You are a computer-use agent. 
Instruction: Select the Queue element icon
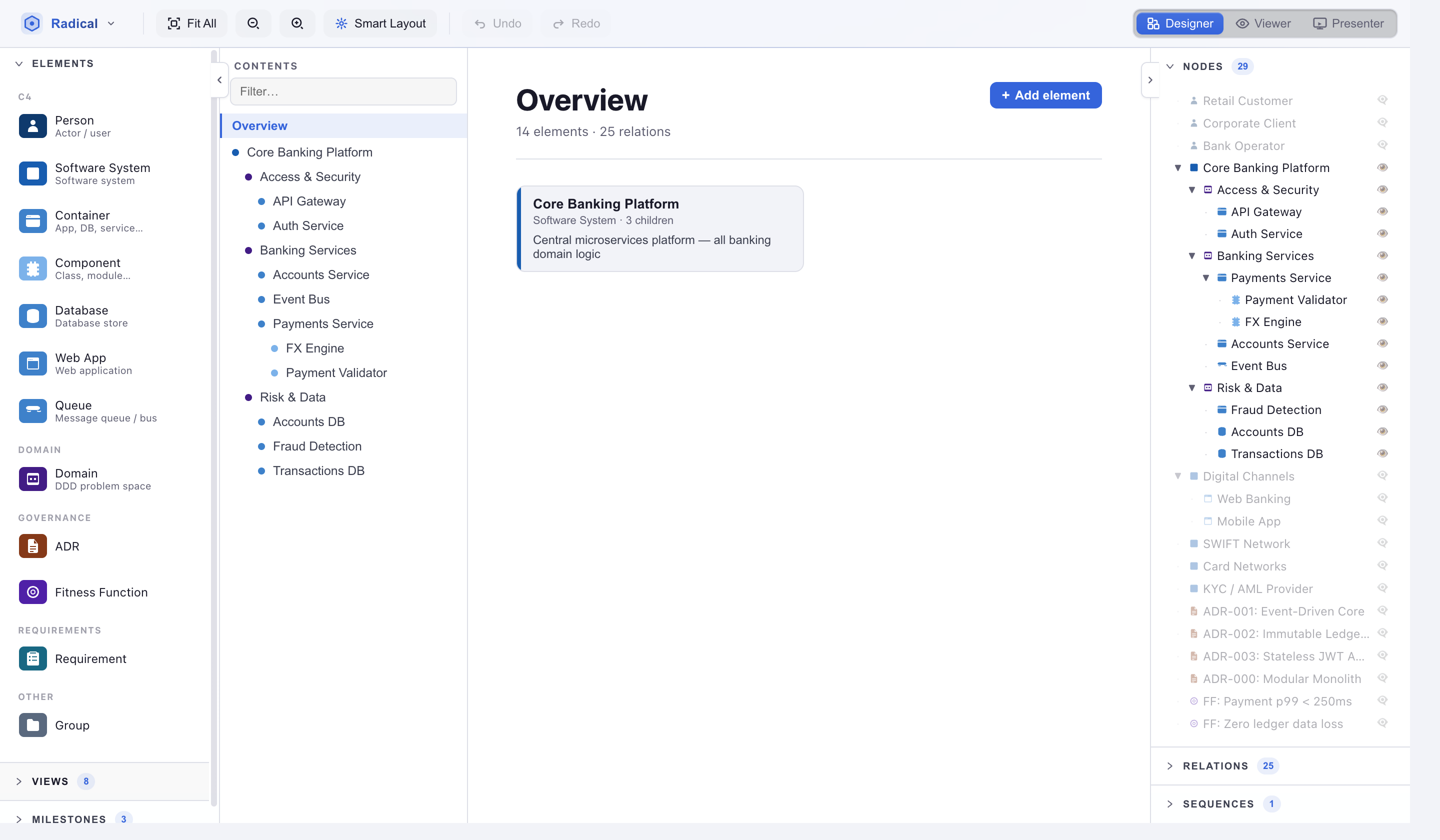click(x=32, y=411)
